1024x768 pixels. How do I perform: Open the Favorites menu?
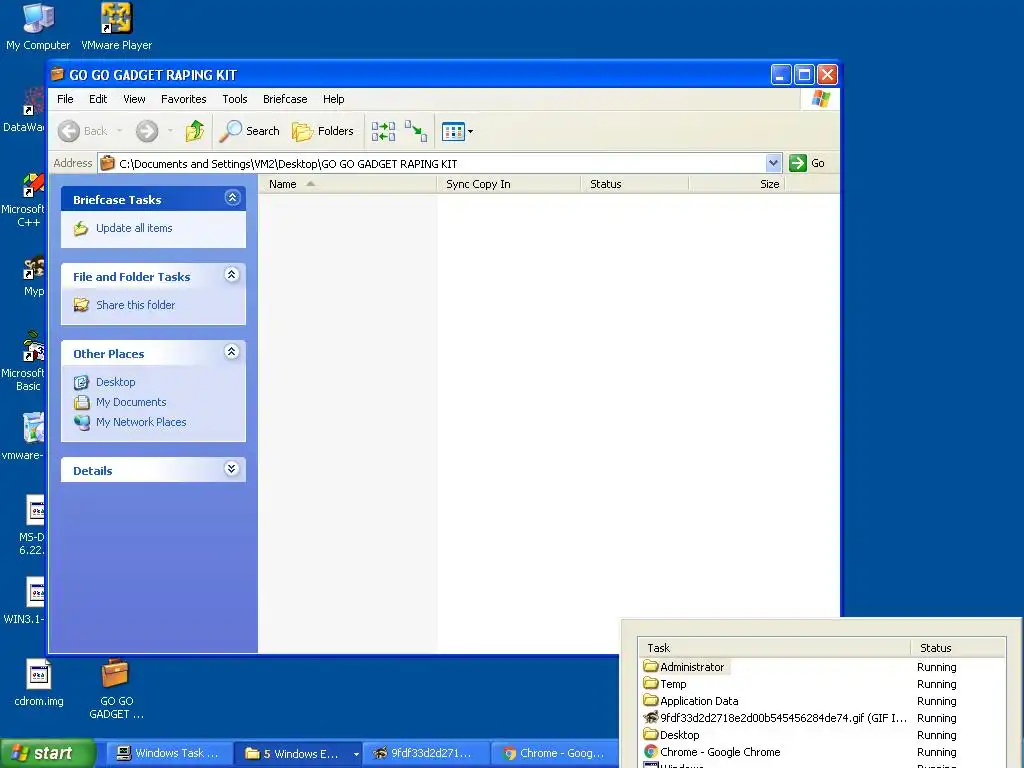point(184,99)
